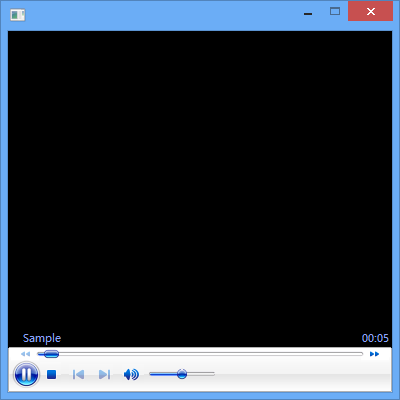Click the 00:05 elapsed time label

pos(375,338)
